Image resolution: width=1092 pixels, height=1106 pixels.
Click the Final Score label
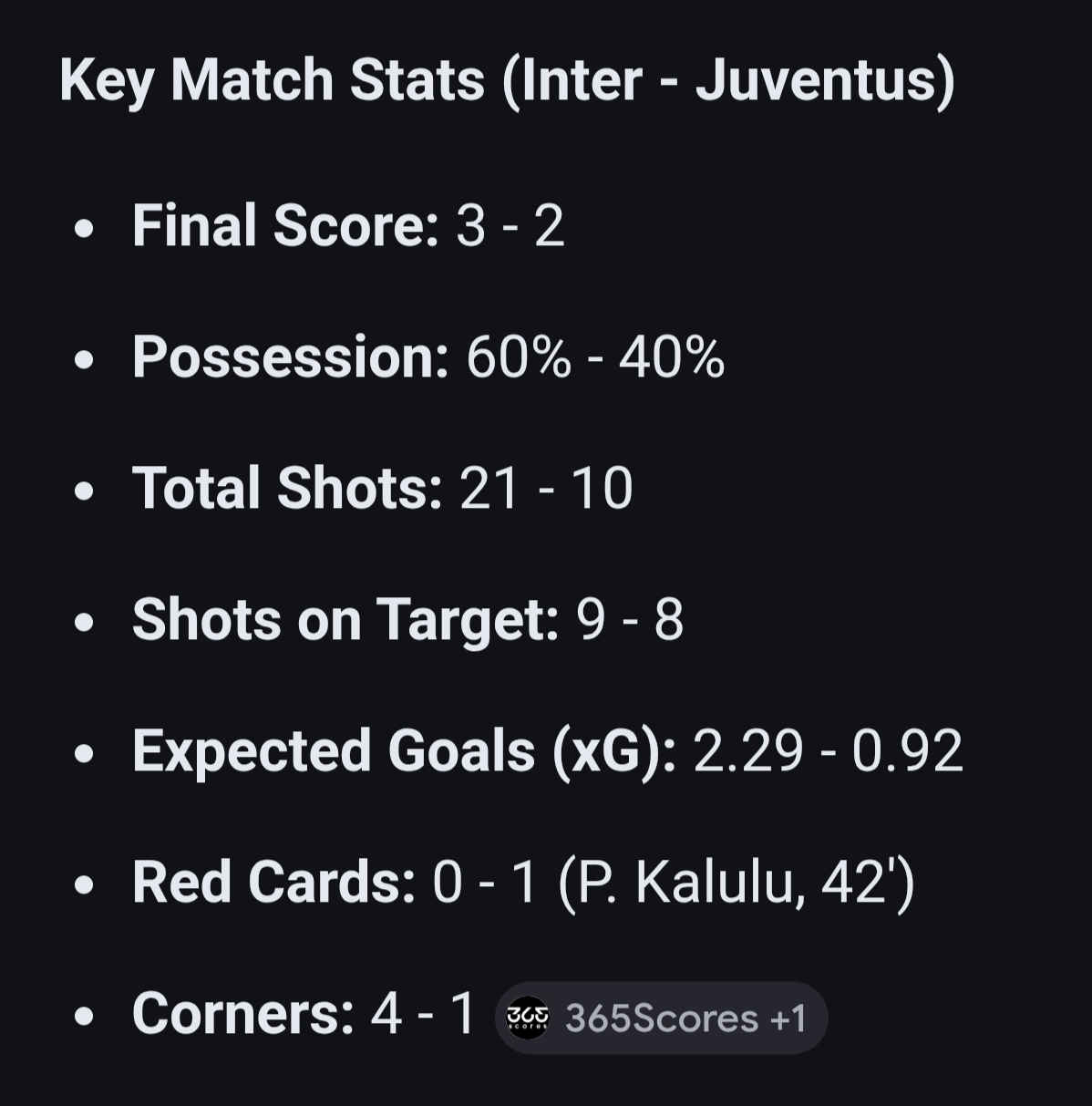pyautogui.click(x=286, y=225)
